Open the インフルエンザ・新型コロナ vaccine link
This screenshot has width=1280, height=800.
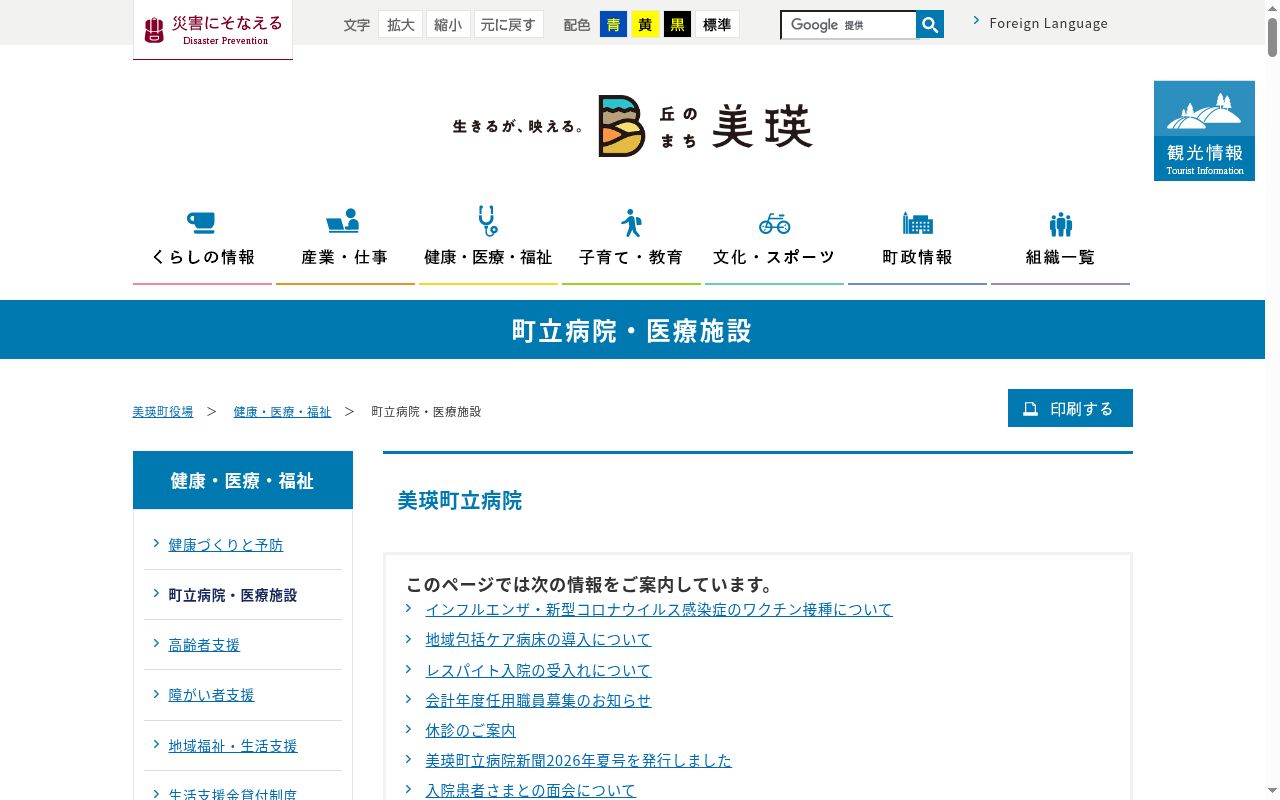(x=659, y=609)
